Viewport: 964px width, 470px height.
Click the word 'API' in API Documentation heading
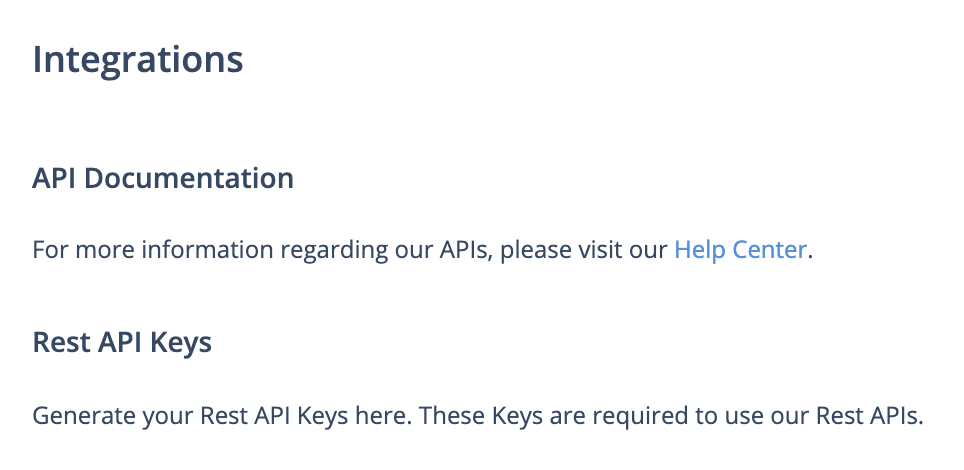coord(55,178)
